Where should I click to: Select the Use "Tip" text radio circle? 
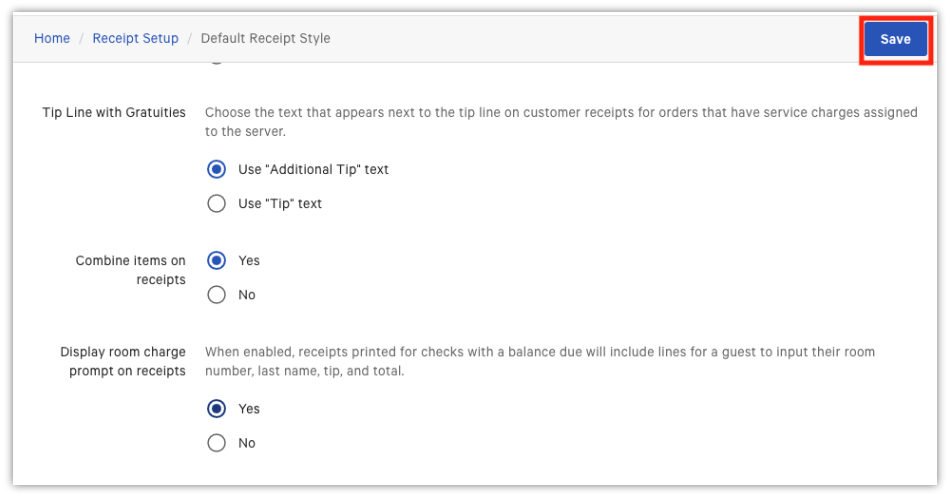(x=216, y=204)
